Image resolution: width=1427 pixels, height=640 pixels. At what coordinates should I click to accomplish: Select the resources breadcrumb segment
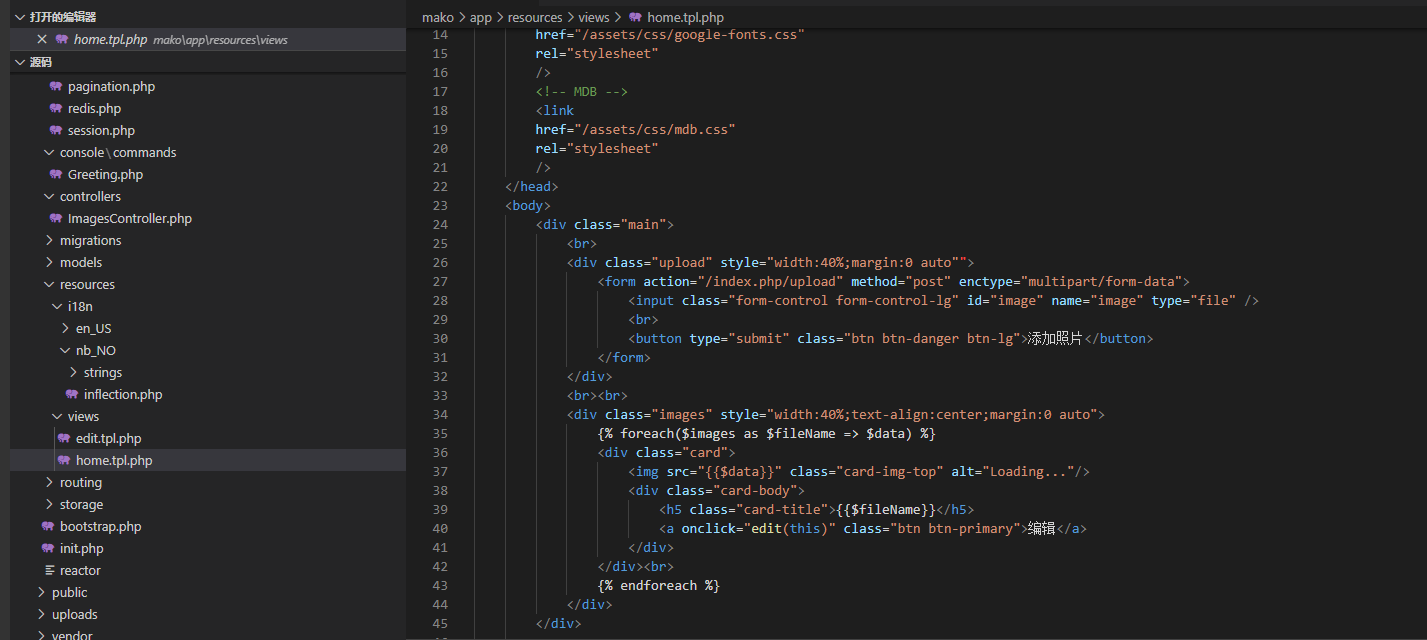coord(535,17)
